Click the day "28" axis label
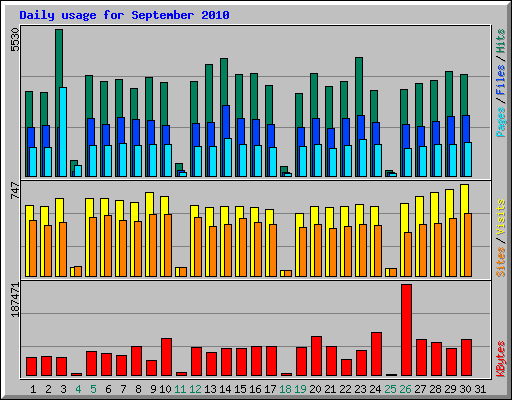The image size is (512, 400). (435, 389)
